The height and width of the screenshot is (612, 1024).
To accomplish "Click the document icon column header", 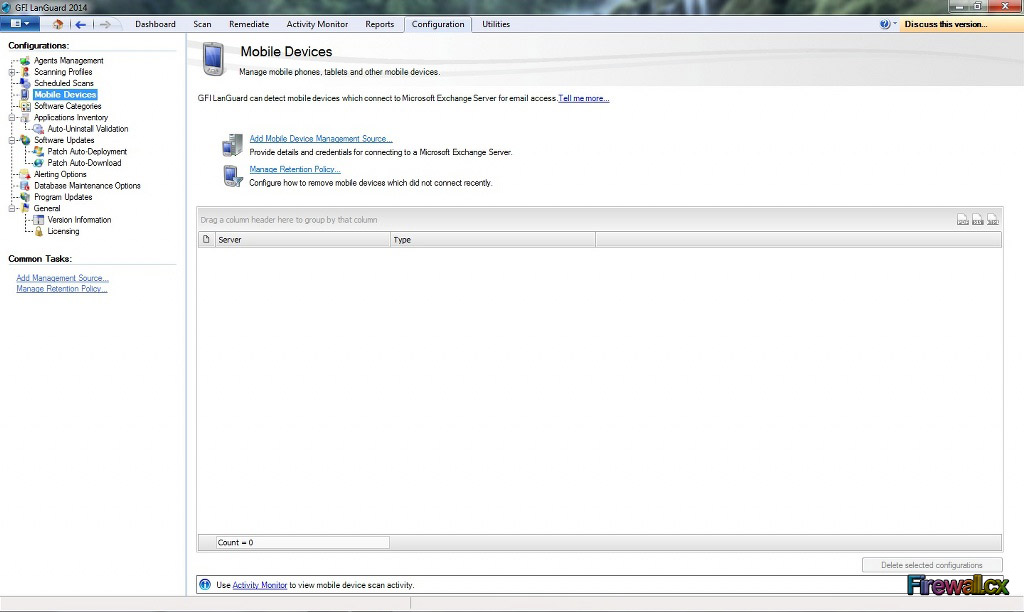I will pos(206,240).
